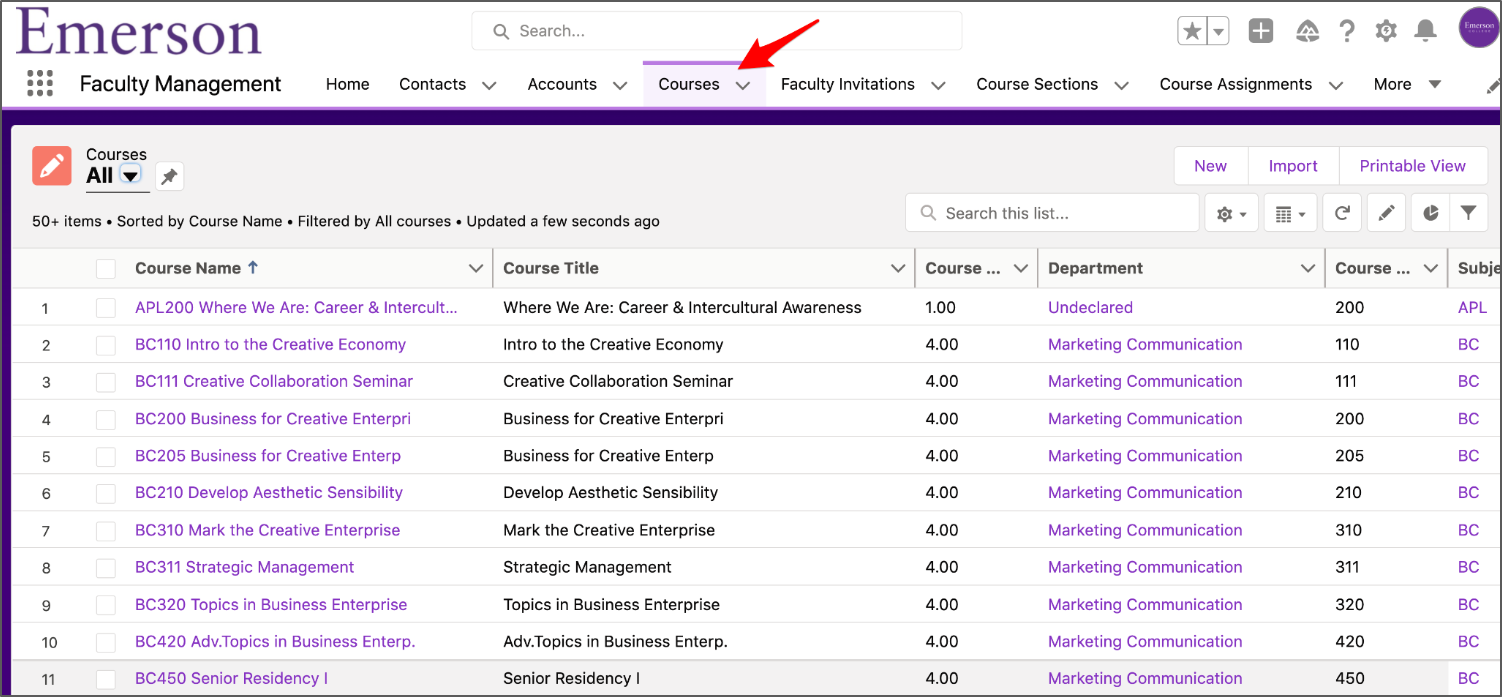Open BC110 Intro to the Creative Economy
The image size is (1502, 697).
(x=270, y=344)
